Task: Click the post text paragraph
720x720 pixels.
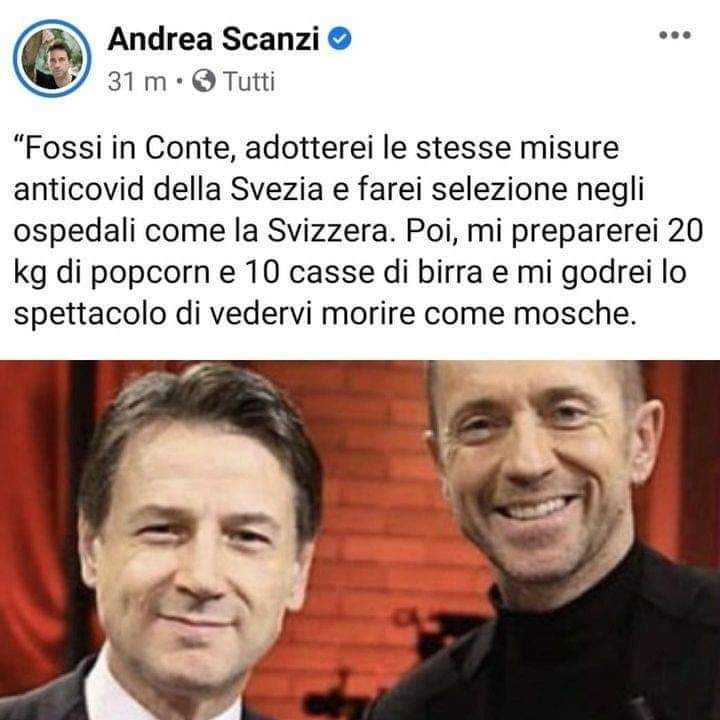Action: pos(358,231)
